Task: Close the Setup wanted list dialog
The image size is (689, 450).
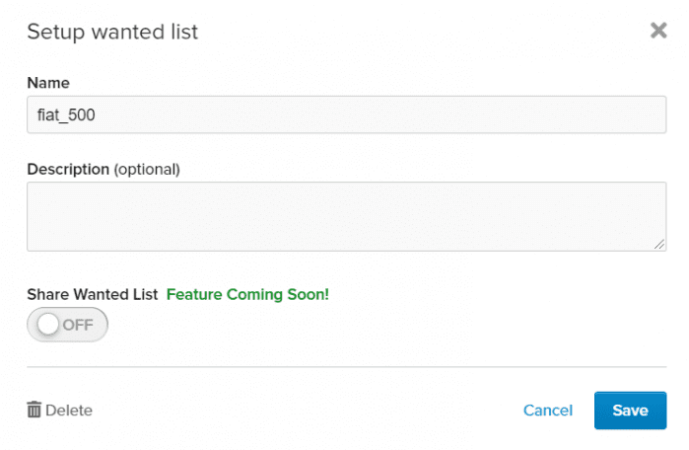Action: tap(658, 30)
